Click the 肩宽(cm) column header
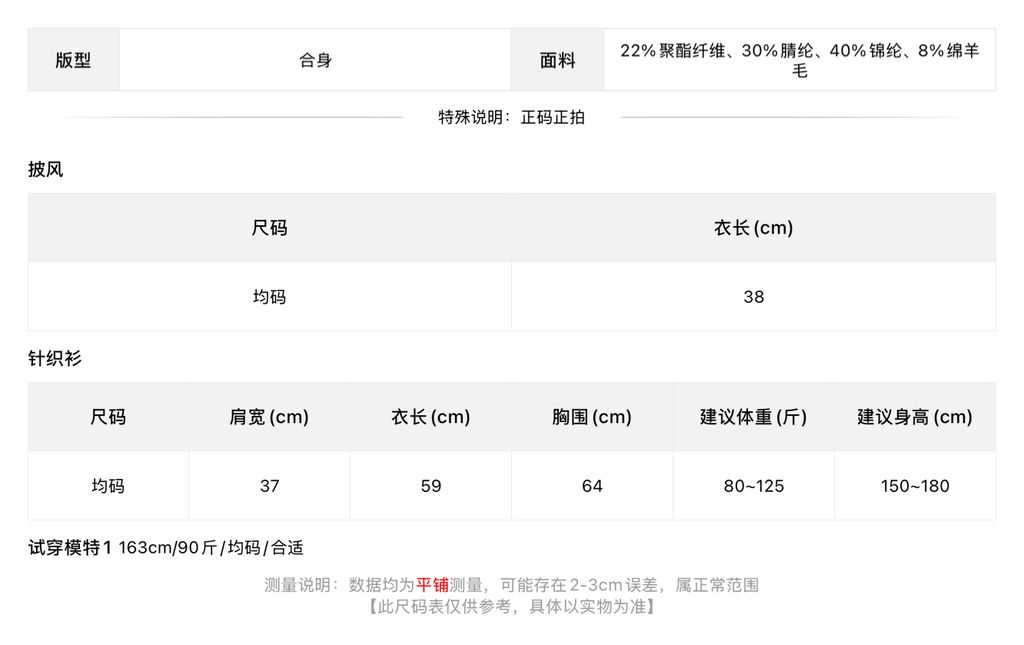 [x=269, y=417]
